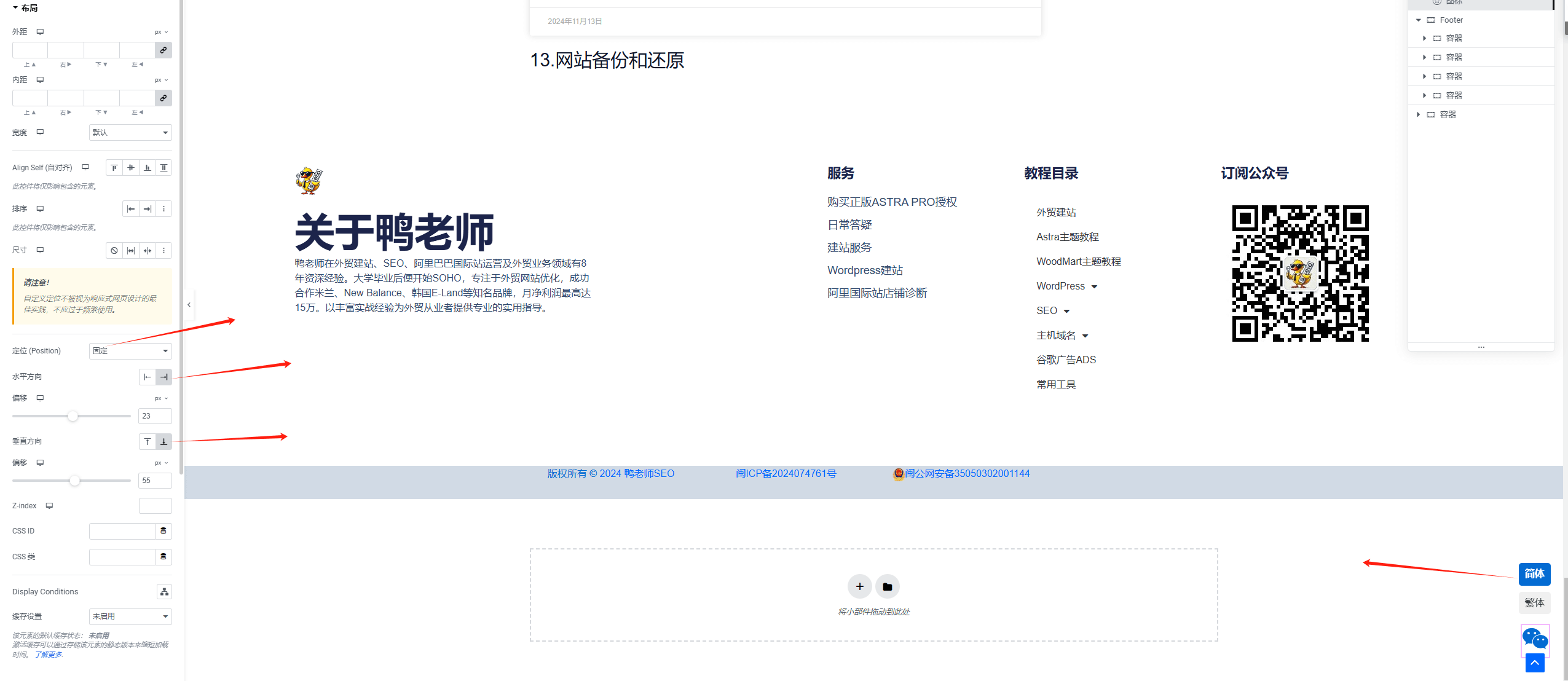Open the WordPress footer menu item
Screen dimensions: 1568x681
coord(1061,286)
